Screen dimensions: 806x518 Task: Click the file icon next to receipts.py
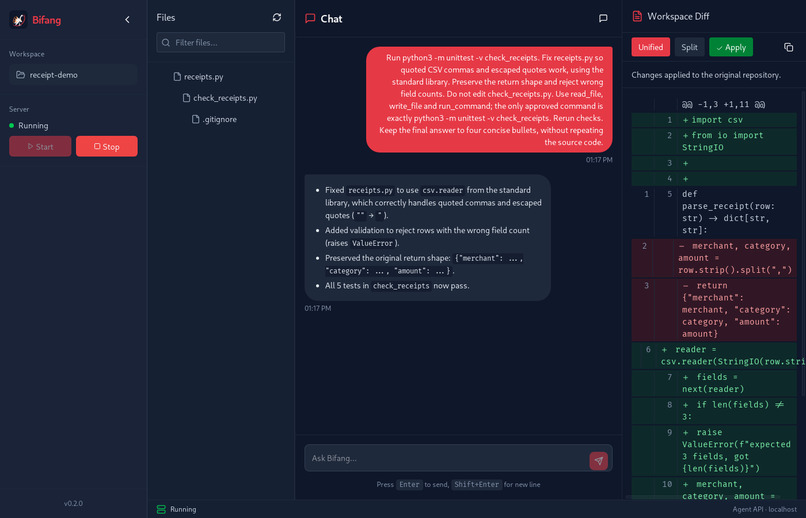177,77
